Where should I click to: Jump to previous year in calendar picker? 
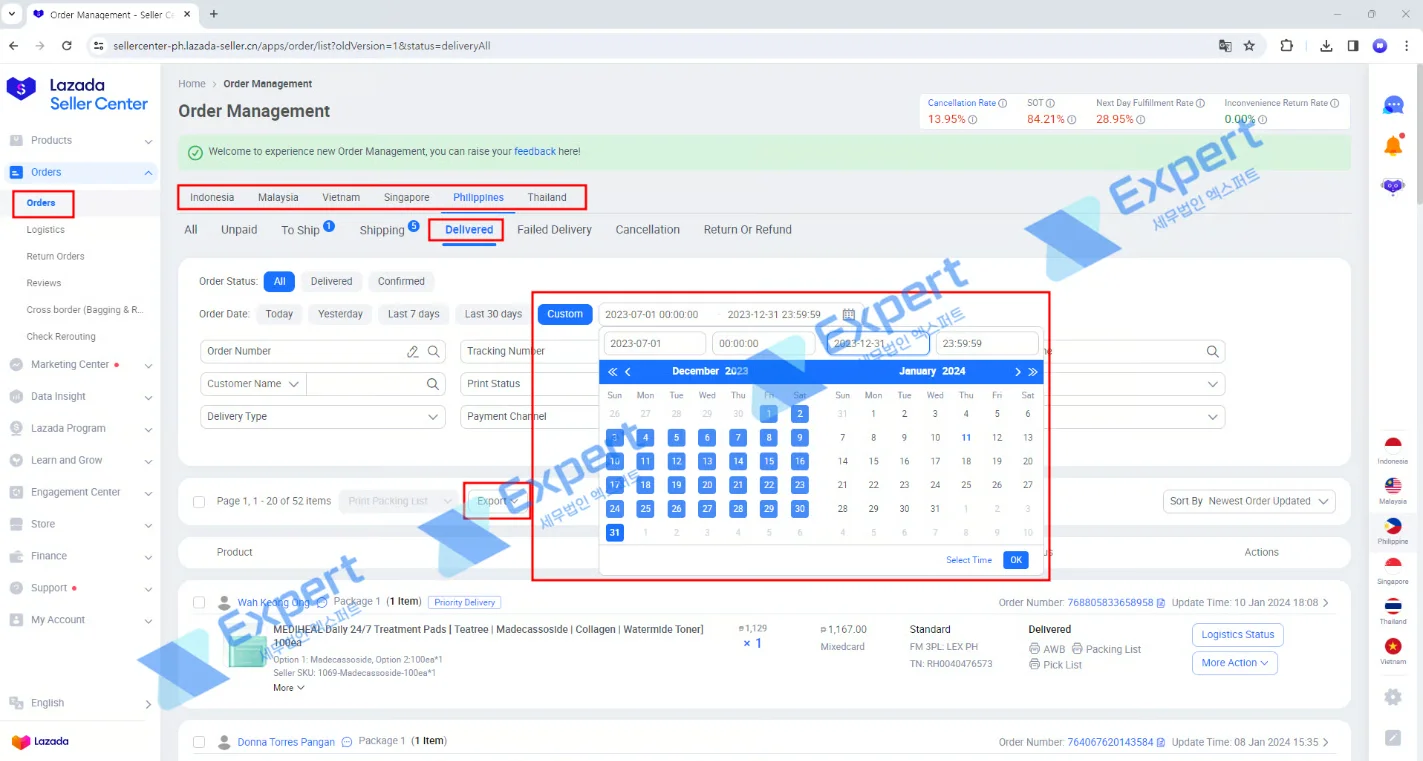click(x=612, y=372)
